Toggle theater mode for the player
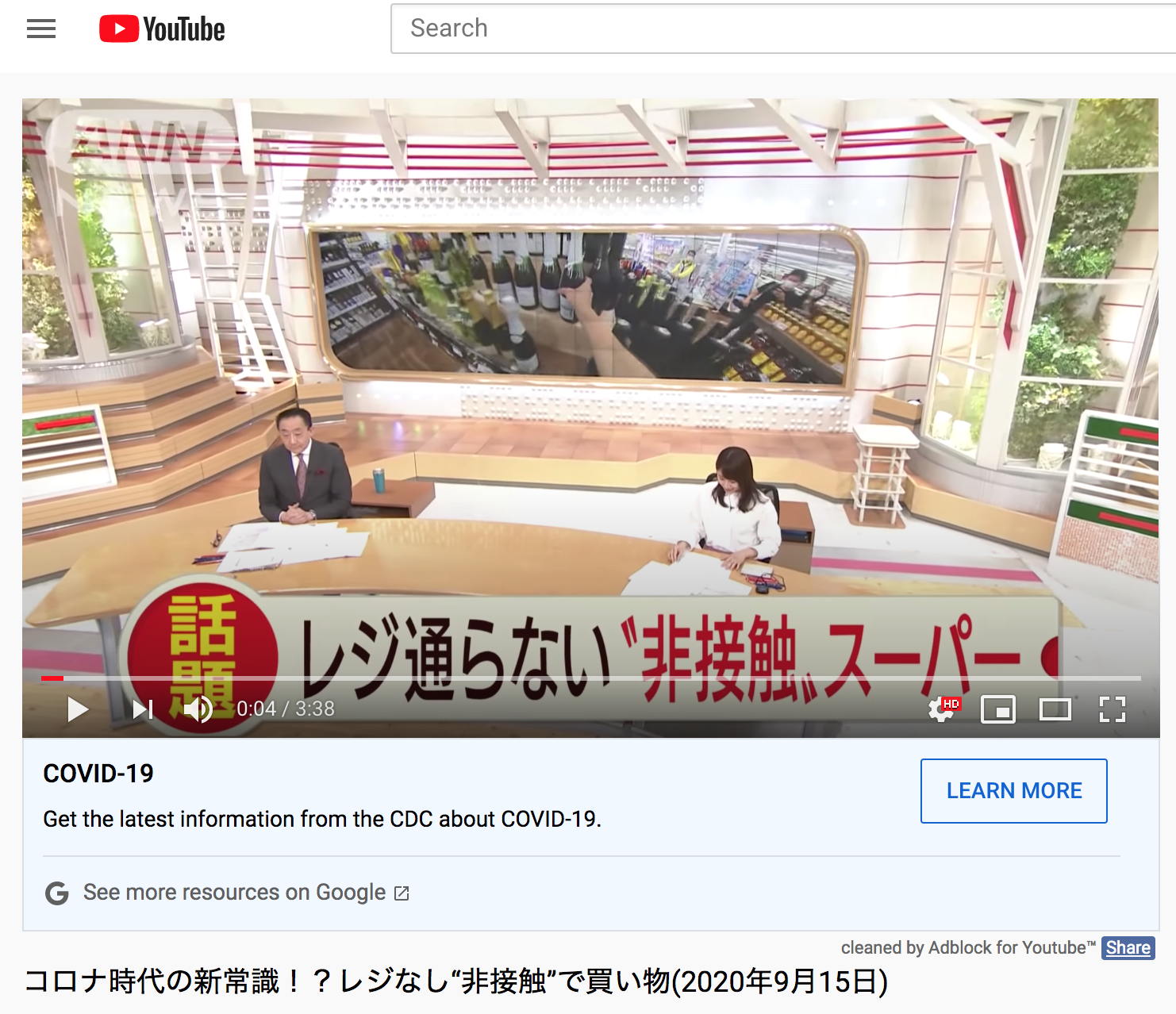 1055,709
